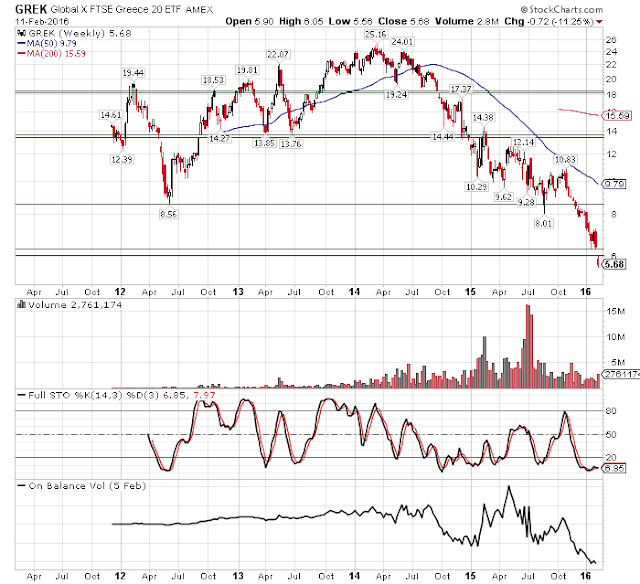Click the 14 year label on price axis
Screen dimensions: 640x584
coord(354,292)
